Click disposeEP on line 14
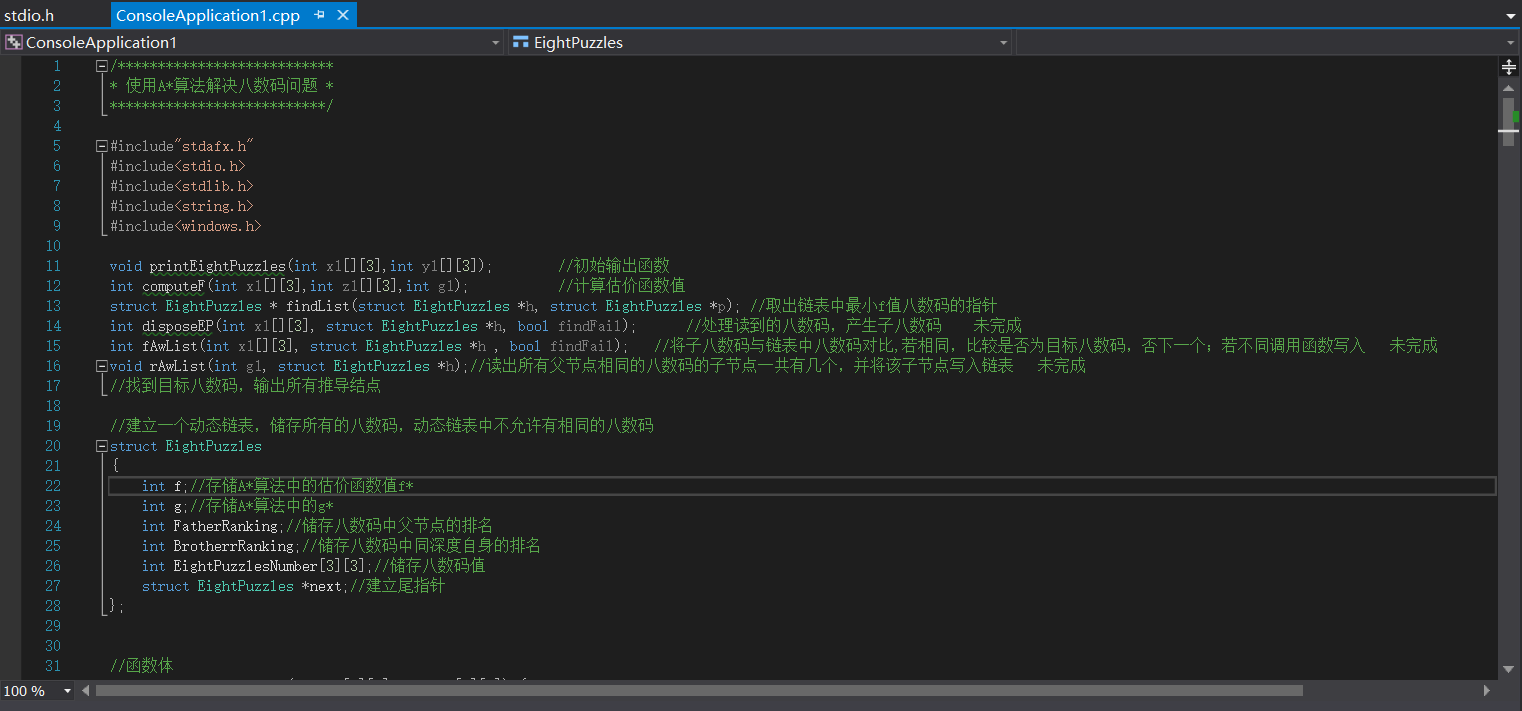The height and width of the screenshot is (711, 1522). click(x=177, y=326)
